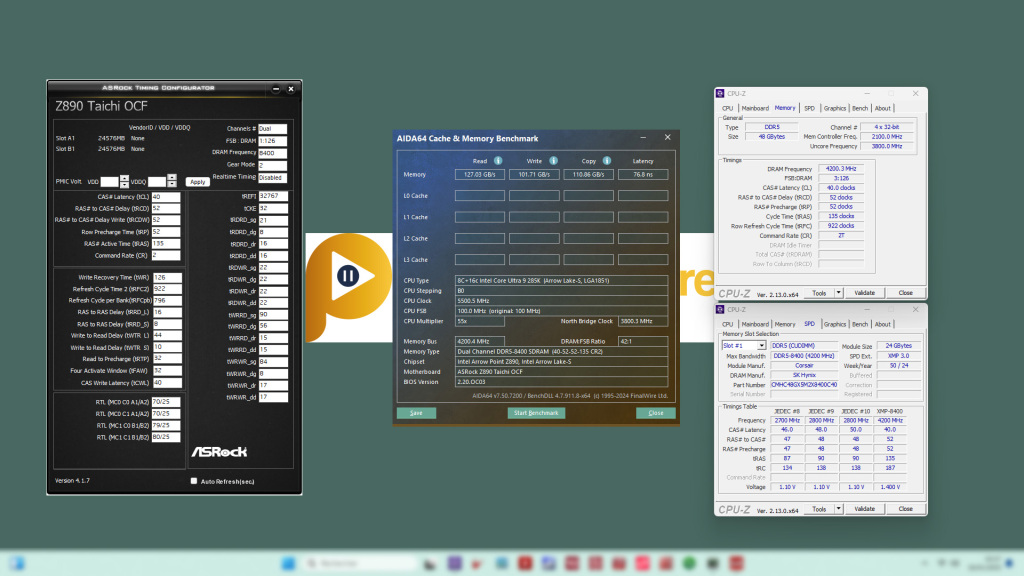
Task: Click the BIOS Version value 2.20.OC03
Action: pos(562,382)
